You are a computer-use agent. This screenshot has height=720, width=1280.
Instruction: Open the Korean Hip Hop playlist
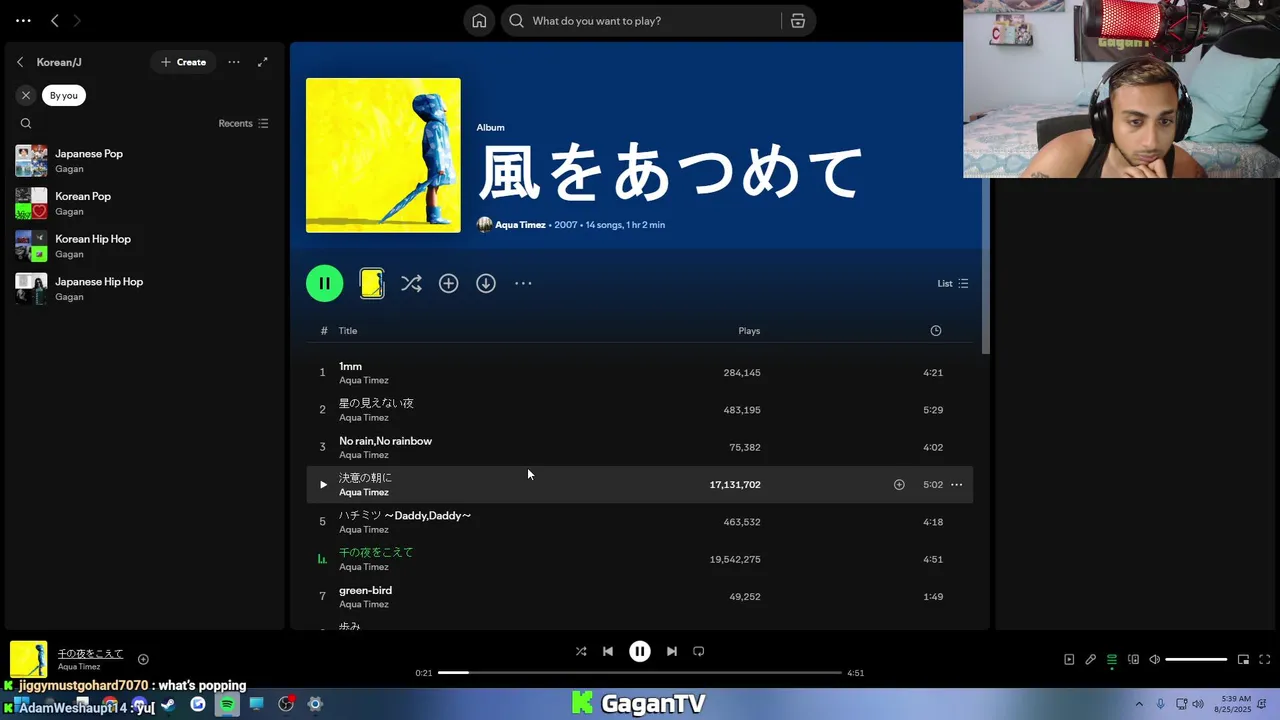tap(145, 246)
